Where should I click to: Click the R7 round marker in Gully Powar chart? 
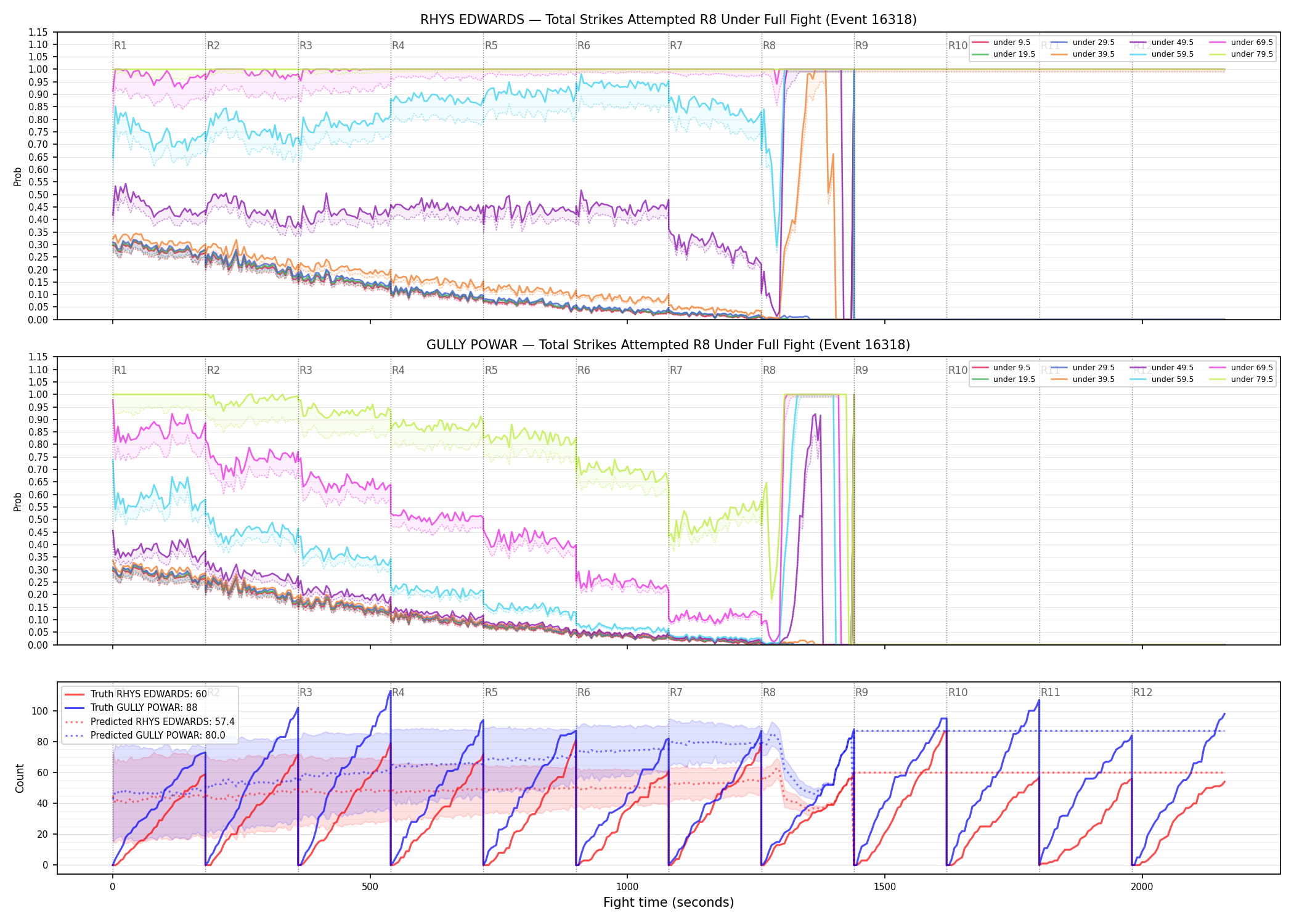pyautogui.click(x=676, y=370)
